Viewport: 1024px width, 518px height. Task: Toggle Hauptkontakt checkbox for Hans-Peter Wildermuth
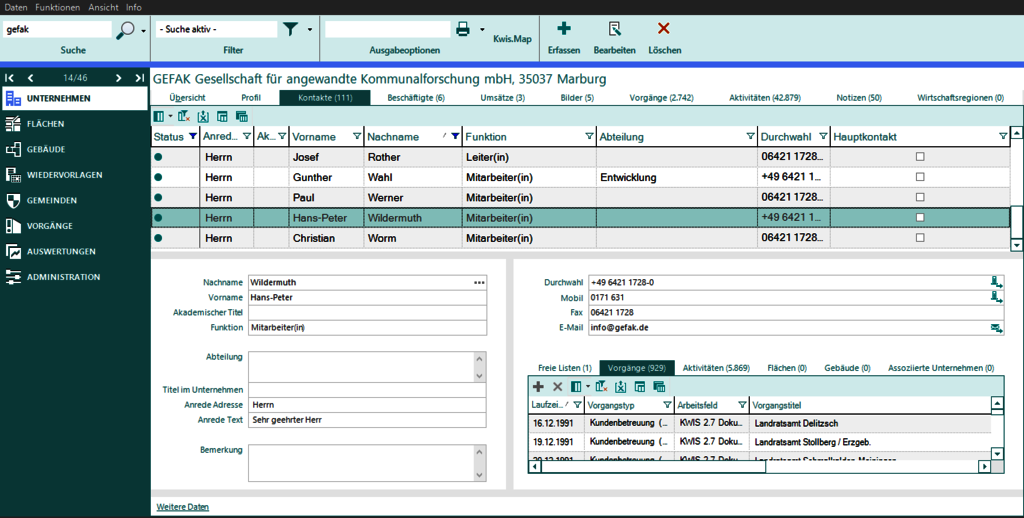pos(920,218)
